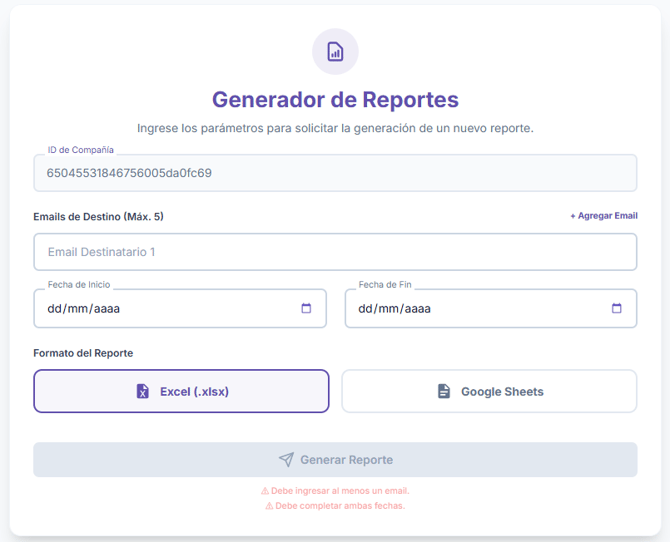This screenshot has height=542, width=670.
Task: Select the day segment of Fecha de Fin
Action: (366, 309)
